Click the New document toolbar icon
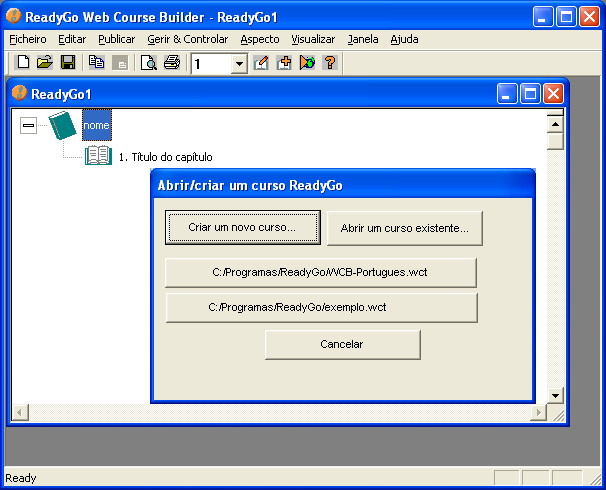Image resolution: width=606 pixels, height=490 pixels. point(23,63)
